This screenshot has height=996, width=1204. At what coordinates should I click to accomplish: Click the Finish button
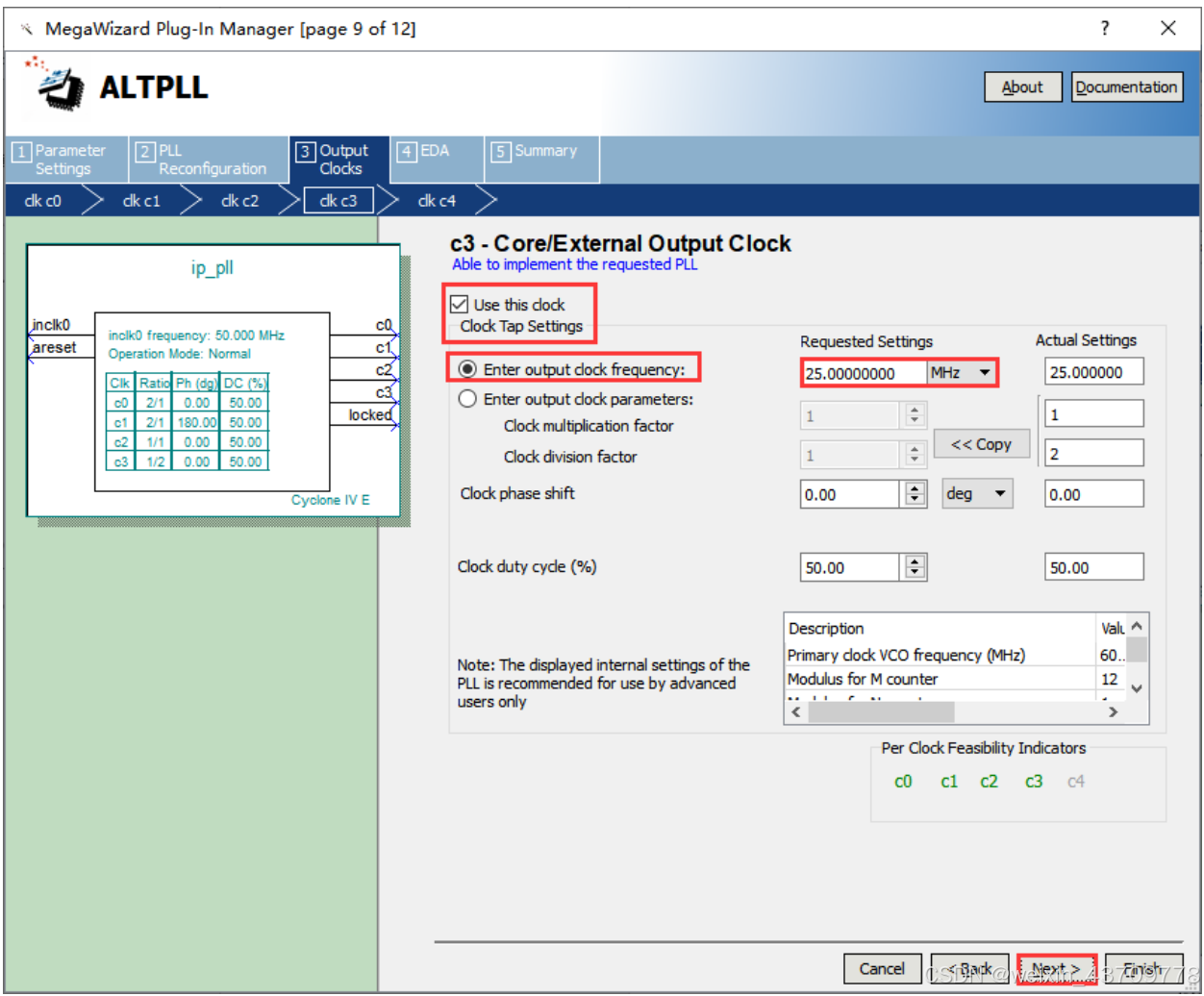pyautogui.click(x=1142, y=968)
